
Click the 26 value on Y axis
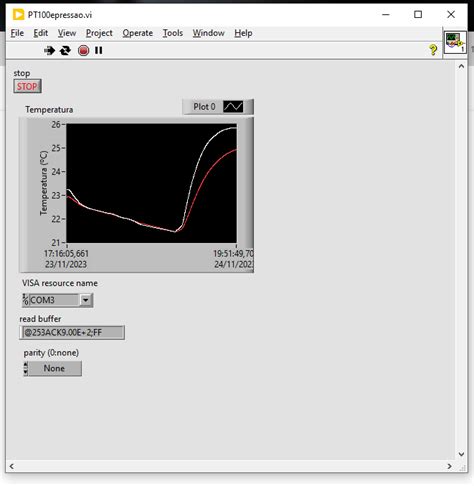coord(56,124)
